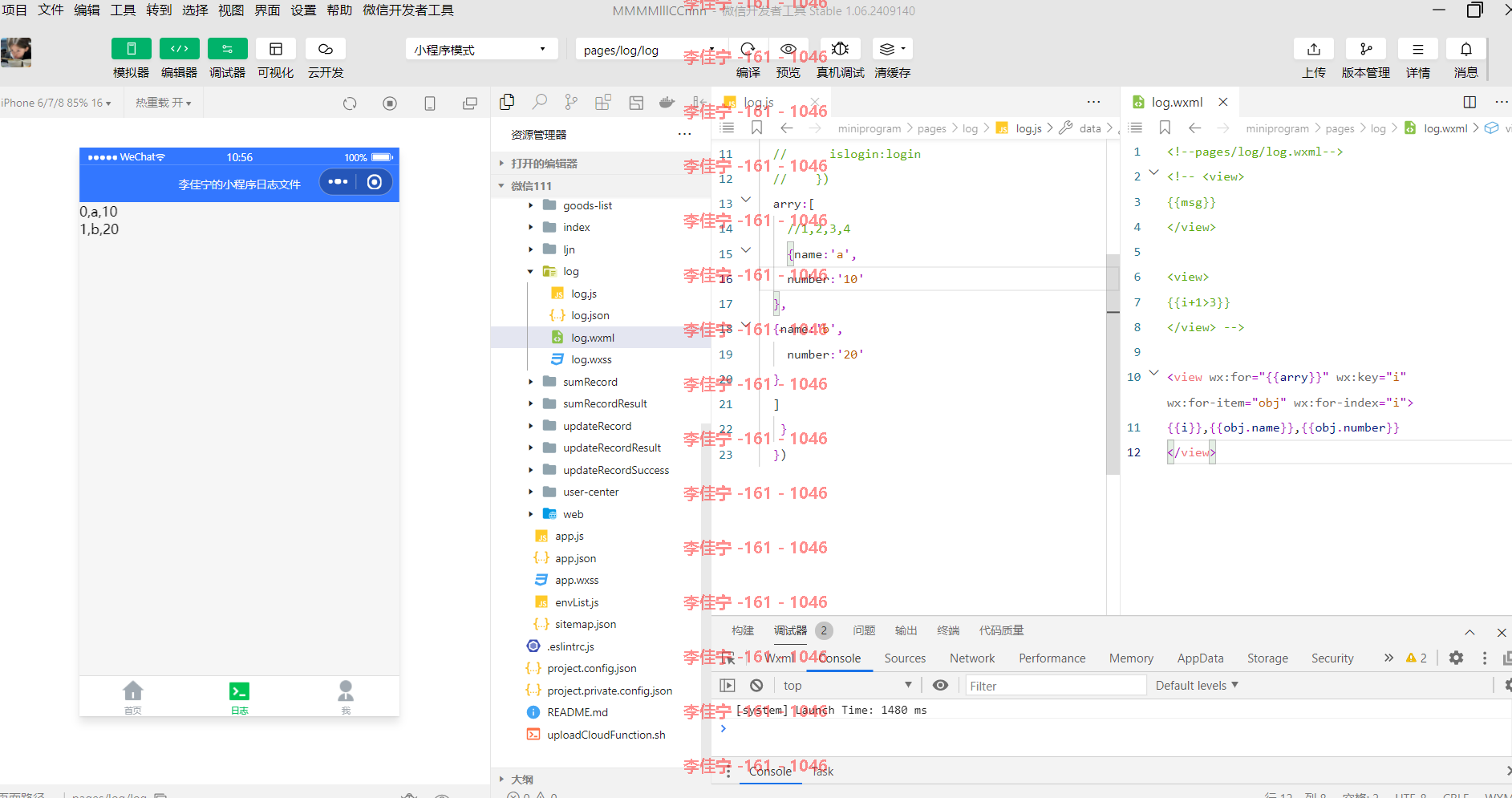
Task: Detach the simulator into separate window
Action: click(x=470, y=103)
